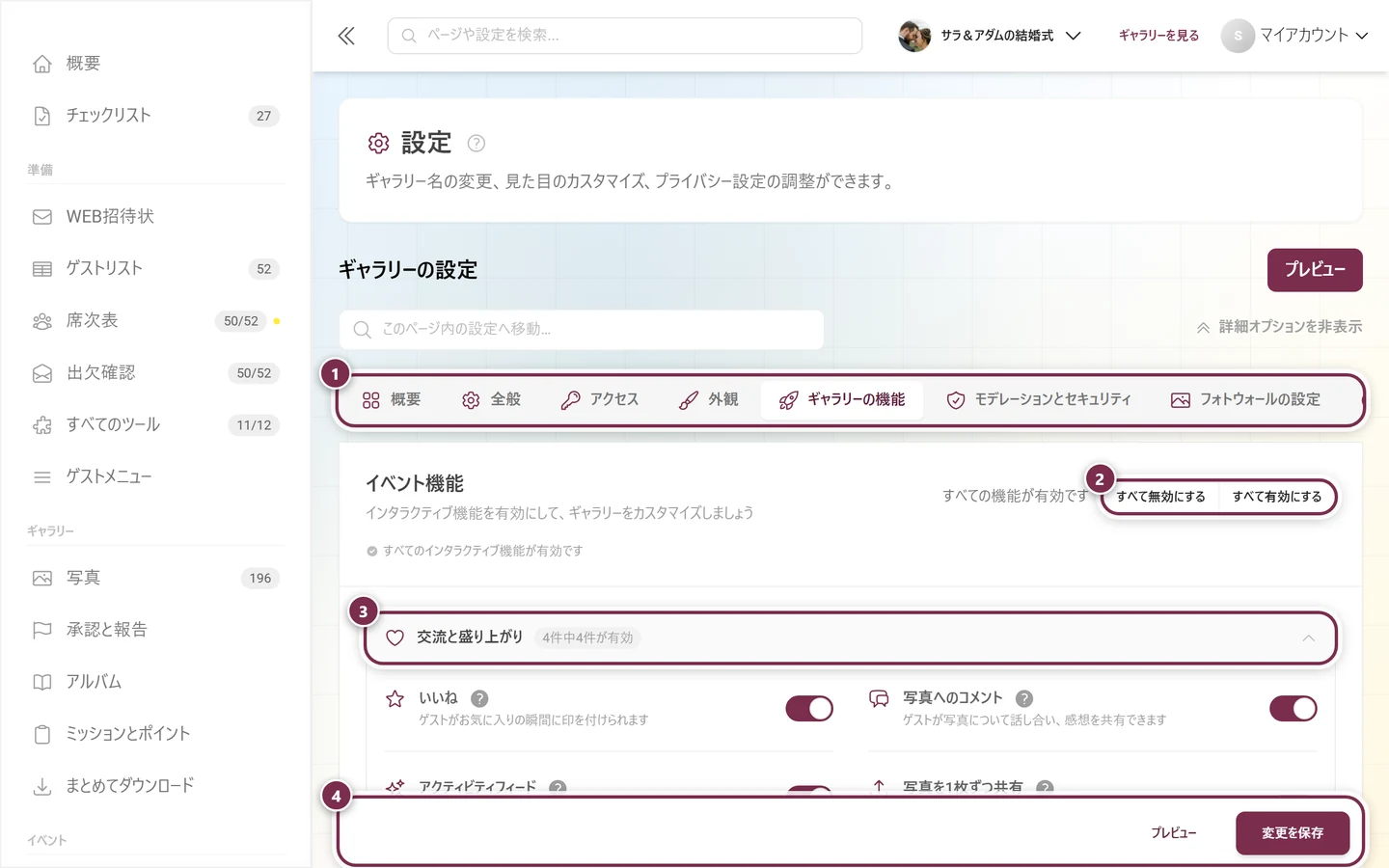Click the このページ内の設定へ移動 search field
This screenshot has height=868, width=1389.
click(582, 330)
